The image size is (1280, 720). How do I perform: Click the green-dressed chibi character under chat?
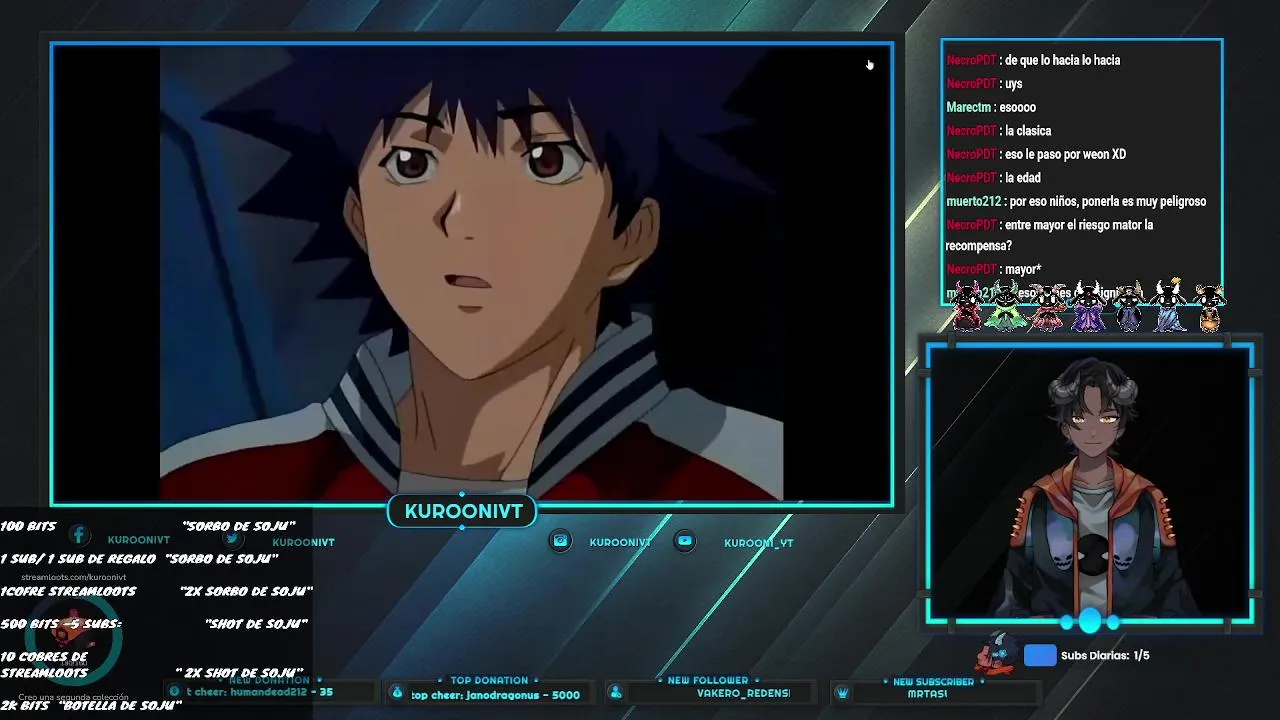(1006, 306)
